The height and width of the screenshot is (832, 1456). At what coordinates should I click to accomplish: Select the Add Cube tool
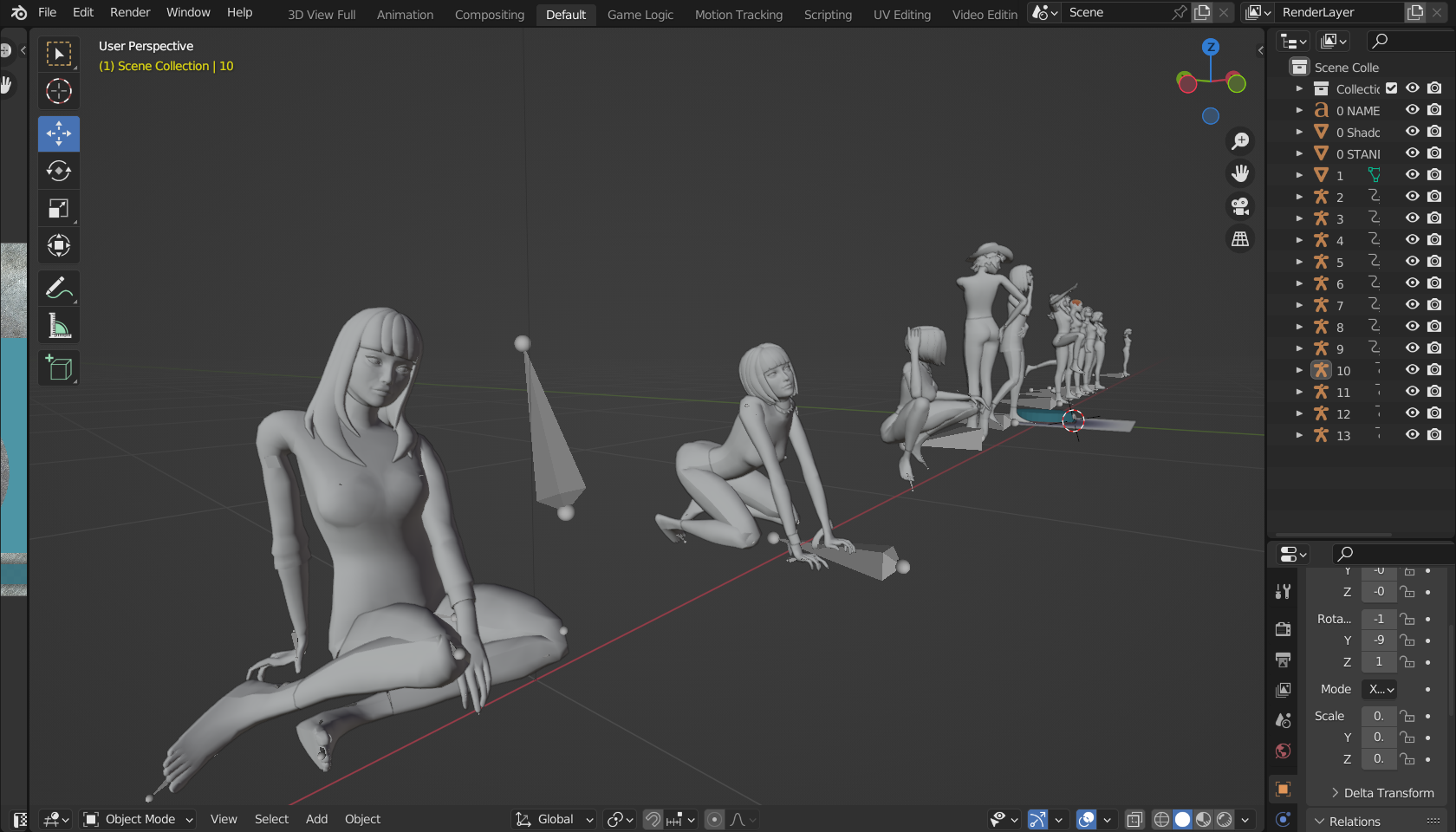pos(59,367)
